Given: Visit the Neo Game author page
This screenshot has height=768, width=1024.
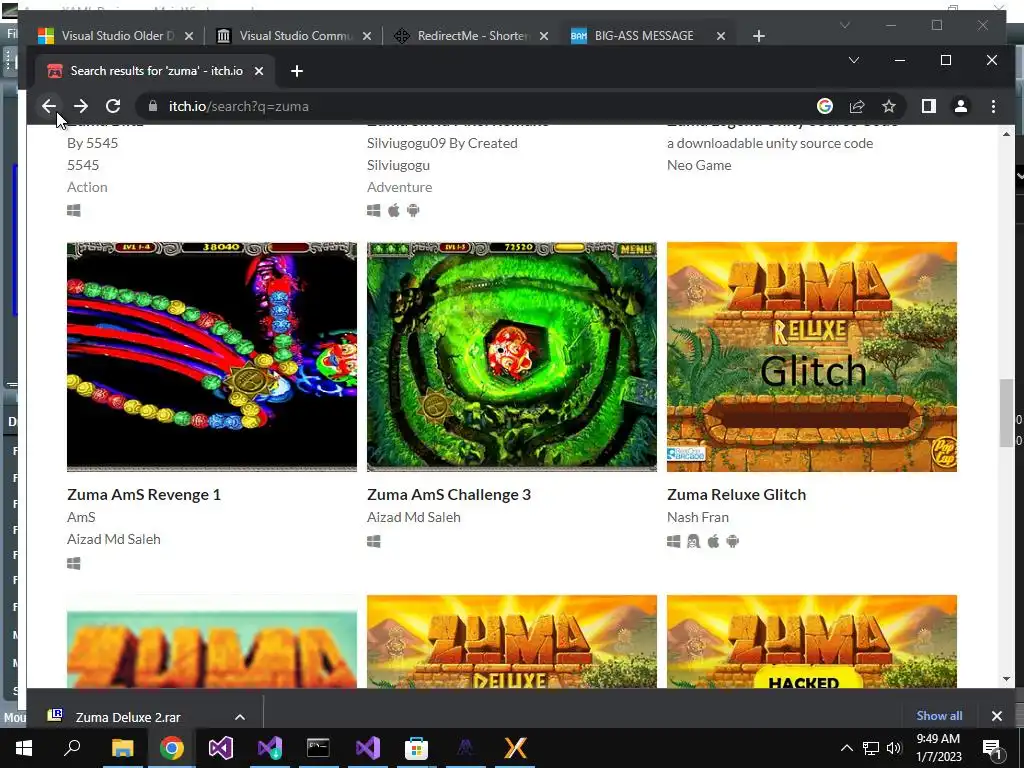Looking at the screenshot, I should tap(699, 165).
